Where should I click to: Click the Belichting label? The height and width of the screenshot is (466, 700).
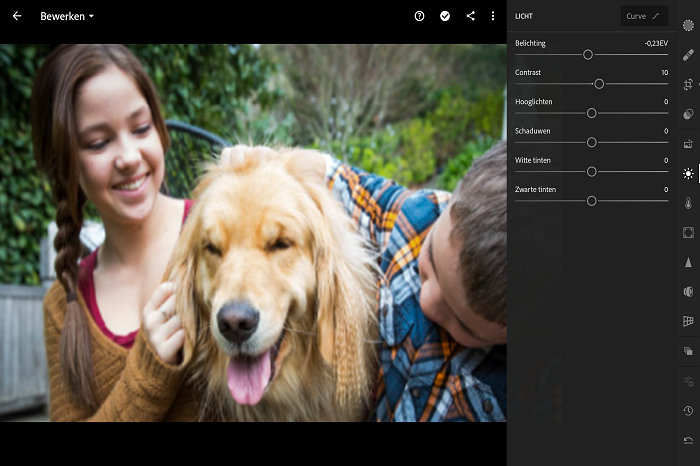[530, 43]
